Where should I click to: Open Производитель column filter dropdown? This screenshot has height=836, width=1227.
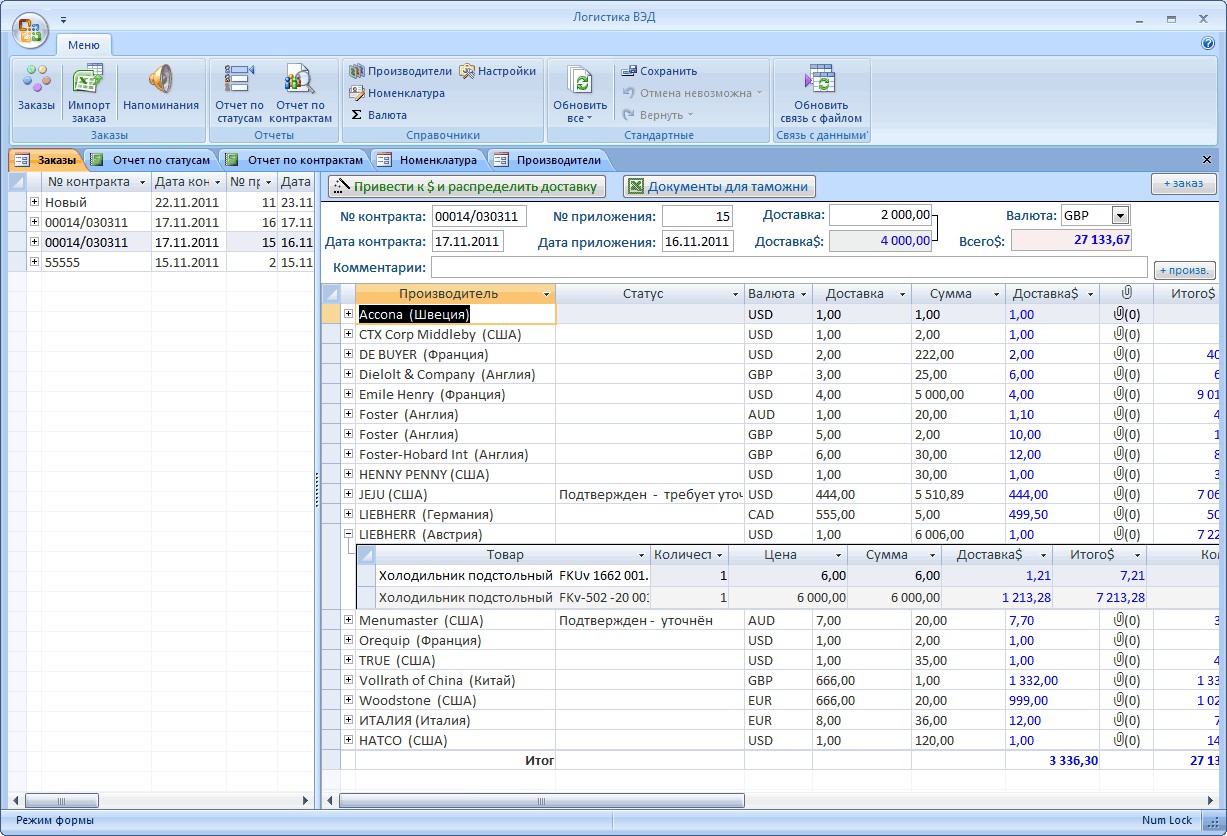point(546,294)
